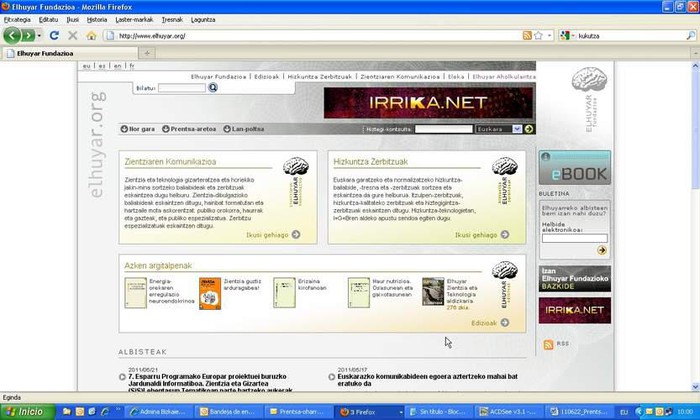Viewport: 700px width, 420px height.
Task: Click the Stop loading X icon
Action: (x=73, y=35)
